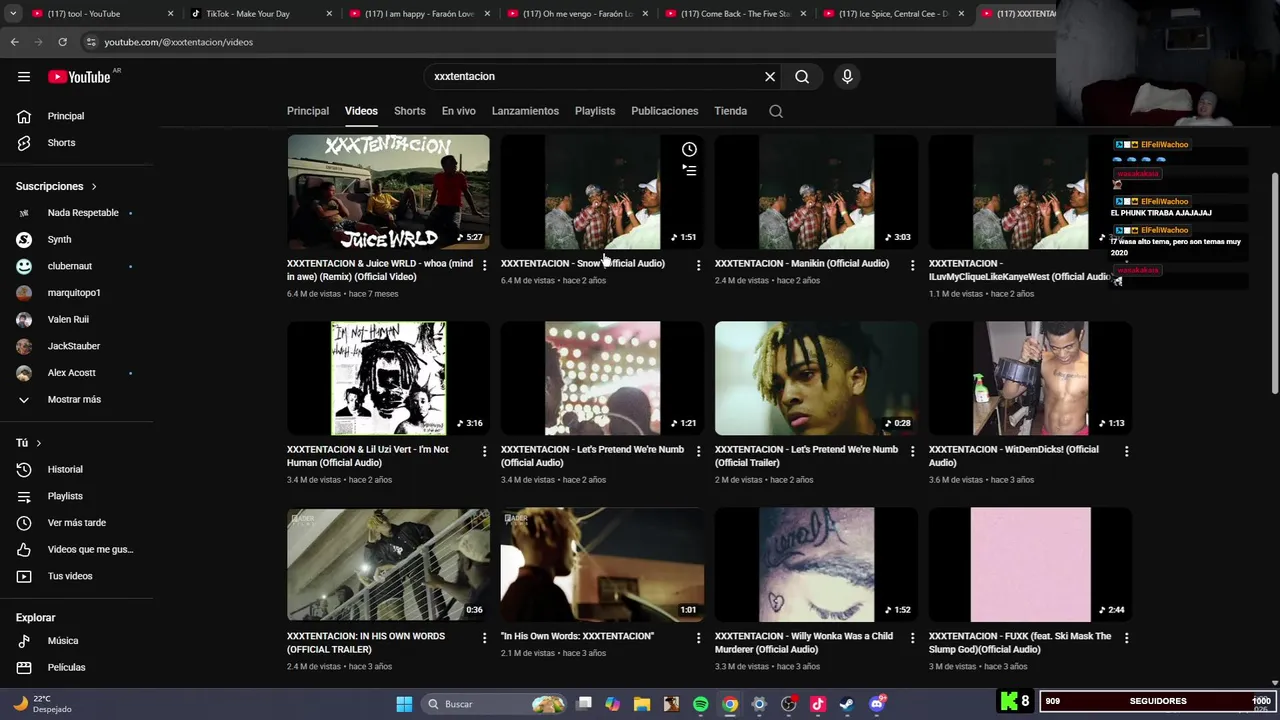Open Windows Start menu
Screen dimensions: 1280x720
click(x=404, y=704)
